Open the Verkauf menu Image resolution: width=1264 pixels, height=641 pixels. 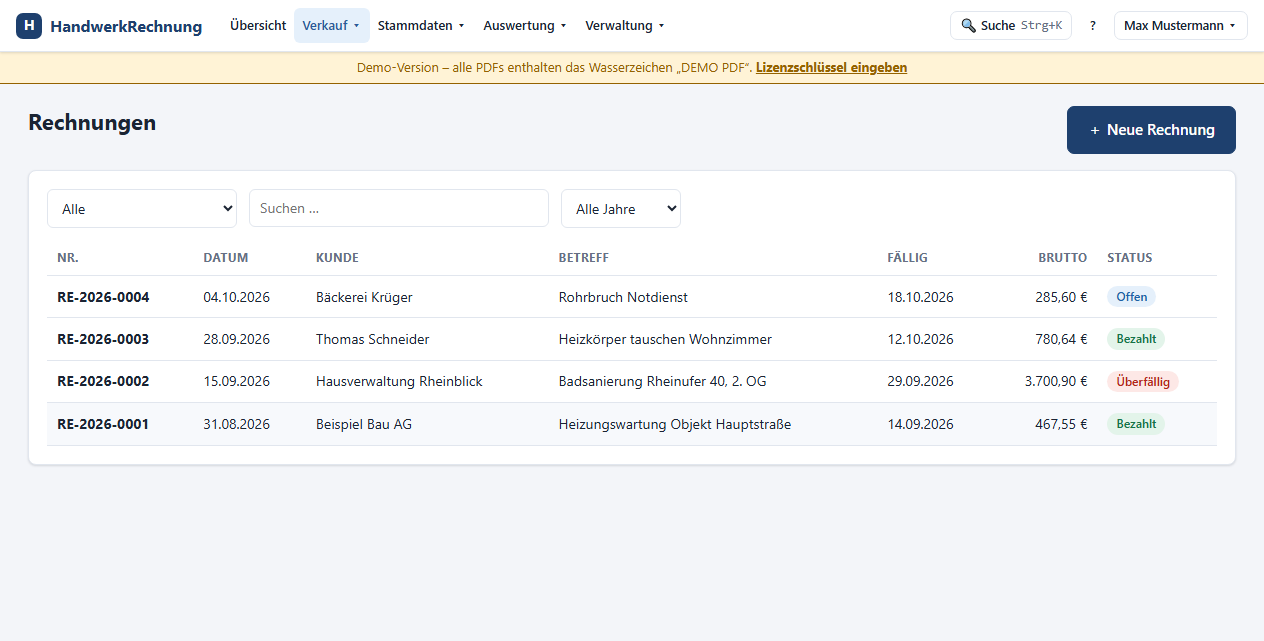331,26
